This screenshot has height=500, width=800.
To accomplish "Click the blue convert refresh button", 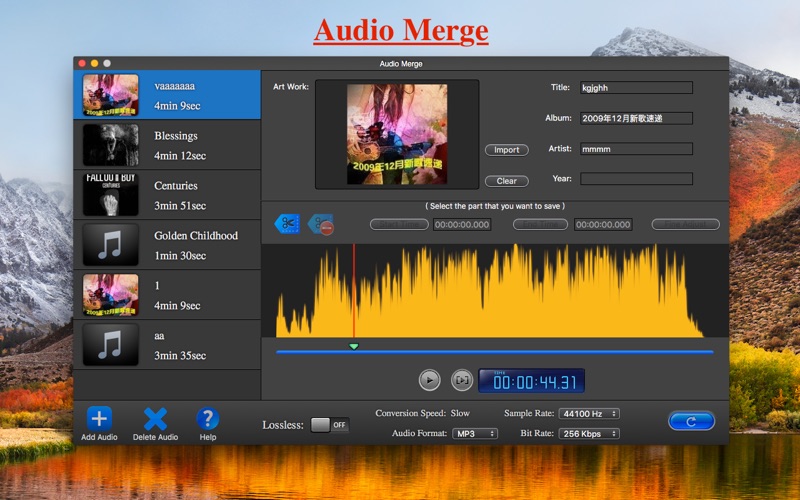I will tap(691, 421).
